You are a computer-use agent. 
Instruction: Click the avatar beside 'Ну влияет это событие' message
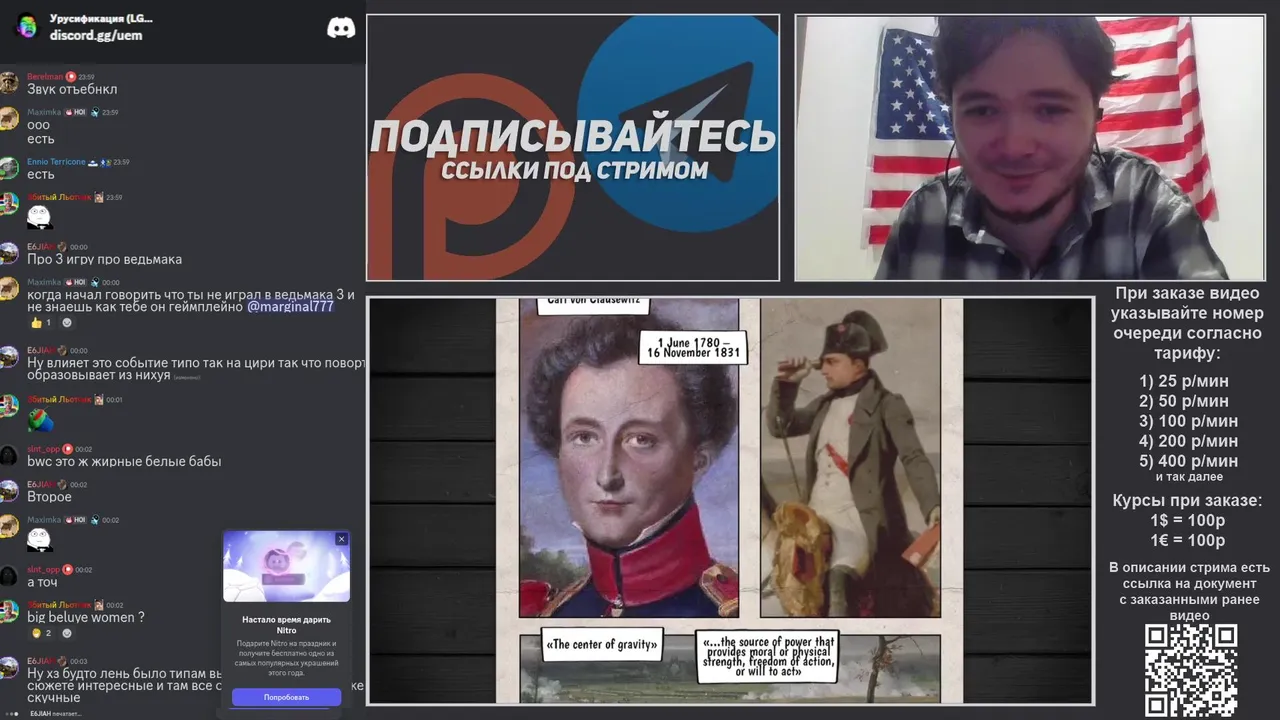pos(9,357)
